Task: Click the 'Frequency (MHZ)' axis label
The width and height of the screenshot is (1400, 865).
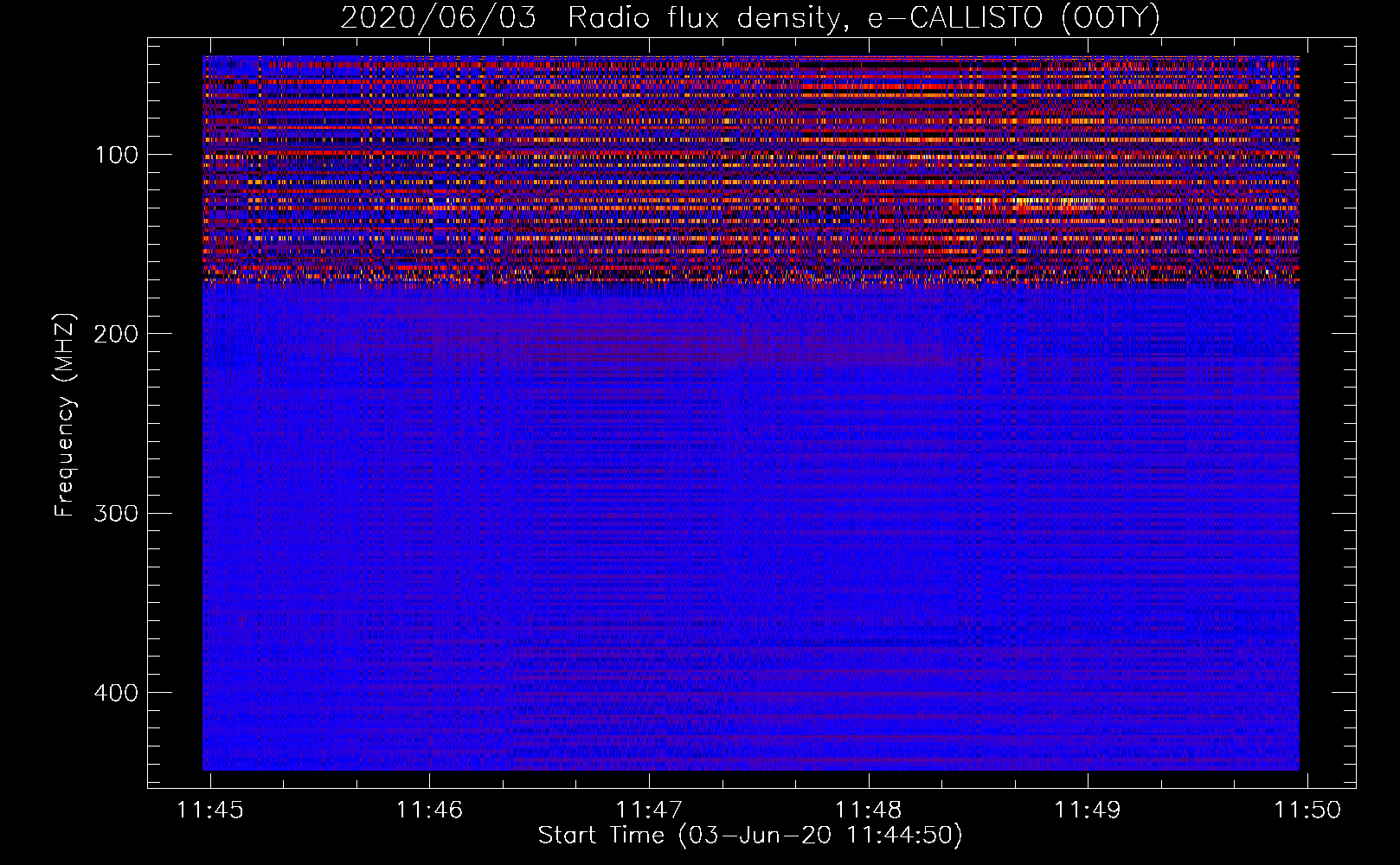Action: [65, 414]
